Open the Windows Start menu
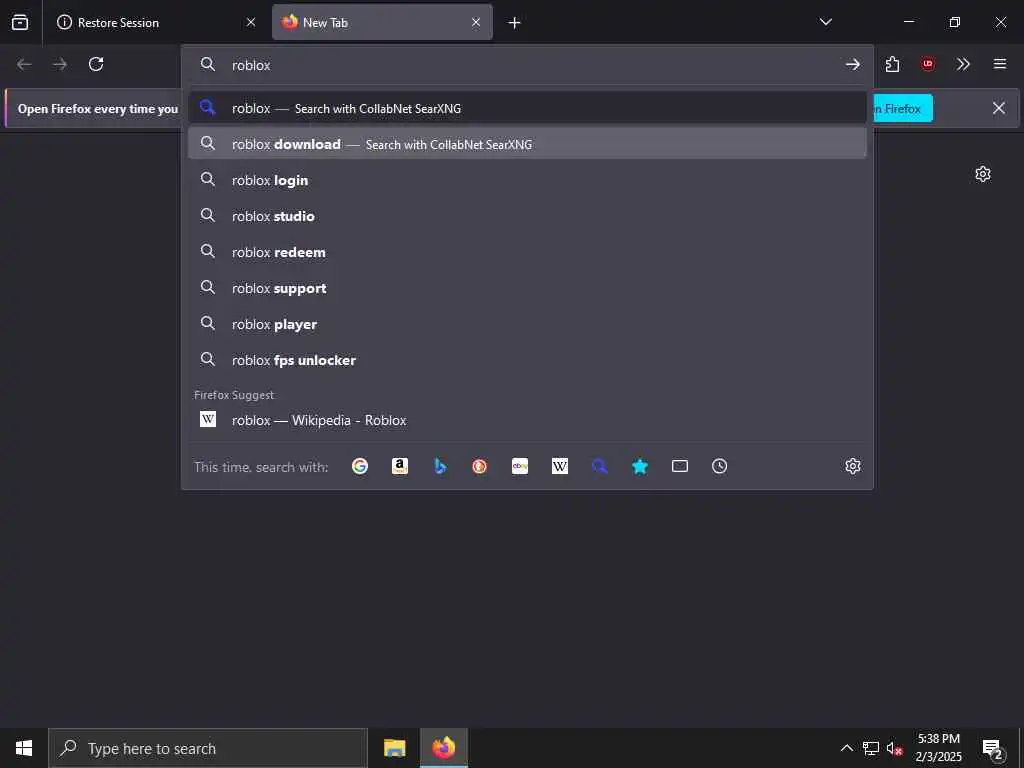This screenshot has height=768, width=1024. coord(24,748)
